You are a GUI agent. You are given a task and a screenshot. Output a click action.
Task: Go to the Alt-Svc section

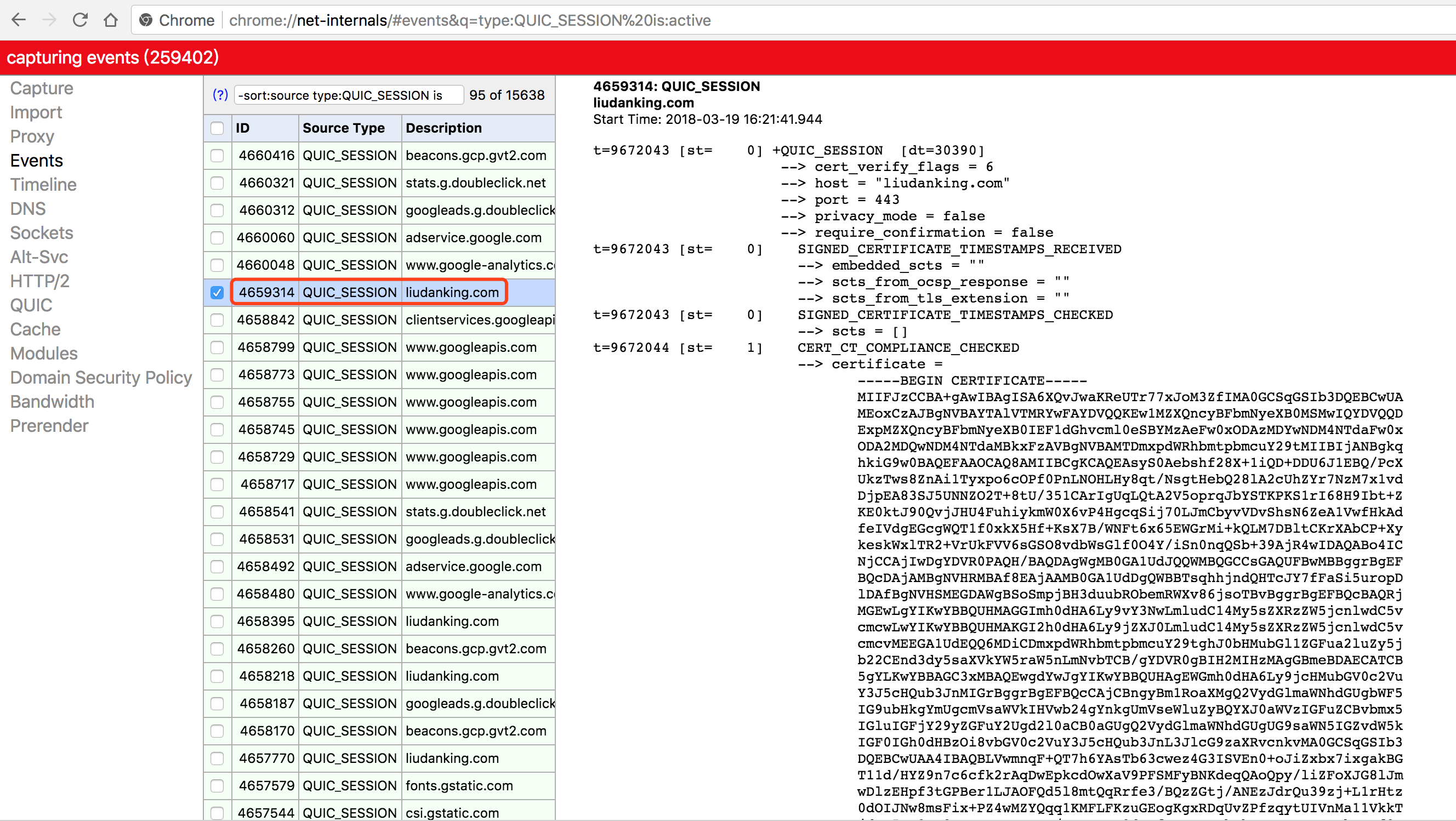39,257
